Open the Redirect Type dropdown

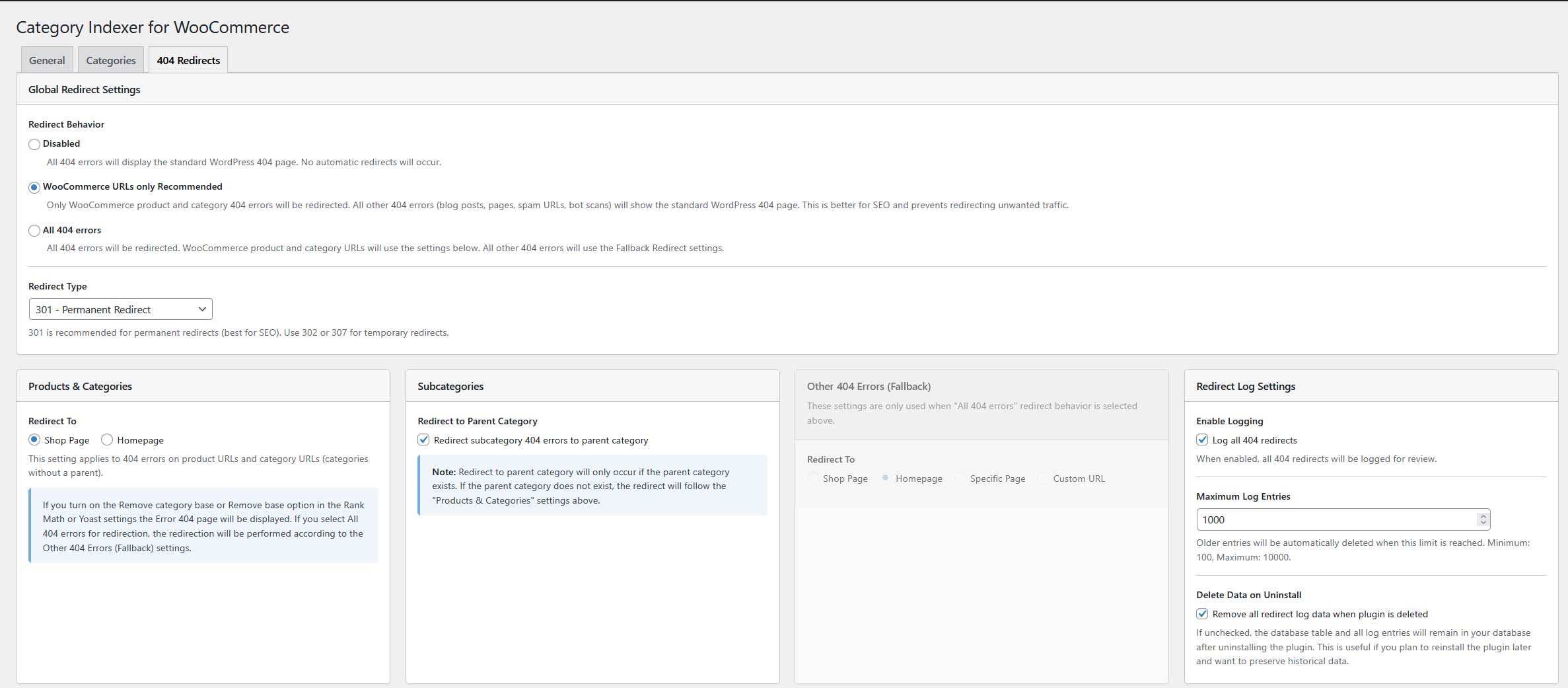click(120, 309)
